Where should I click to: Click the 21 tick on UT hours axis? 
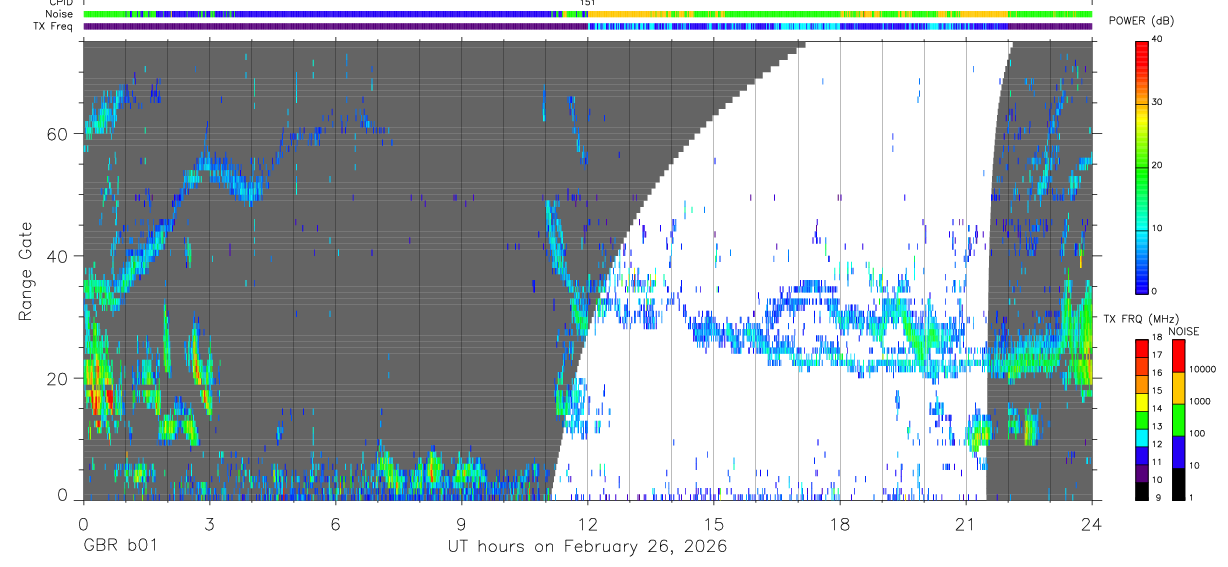pos(966,523)
